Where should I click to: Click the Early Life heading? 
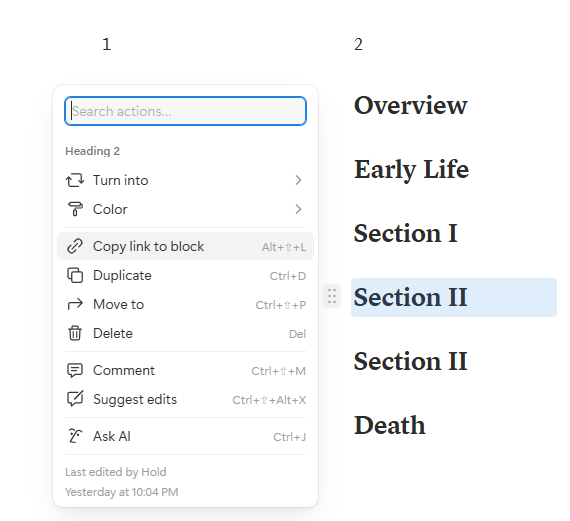pyautogui.click(x=412, y=170)
